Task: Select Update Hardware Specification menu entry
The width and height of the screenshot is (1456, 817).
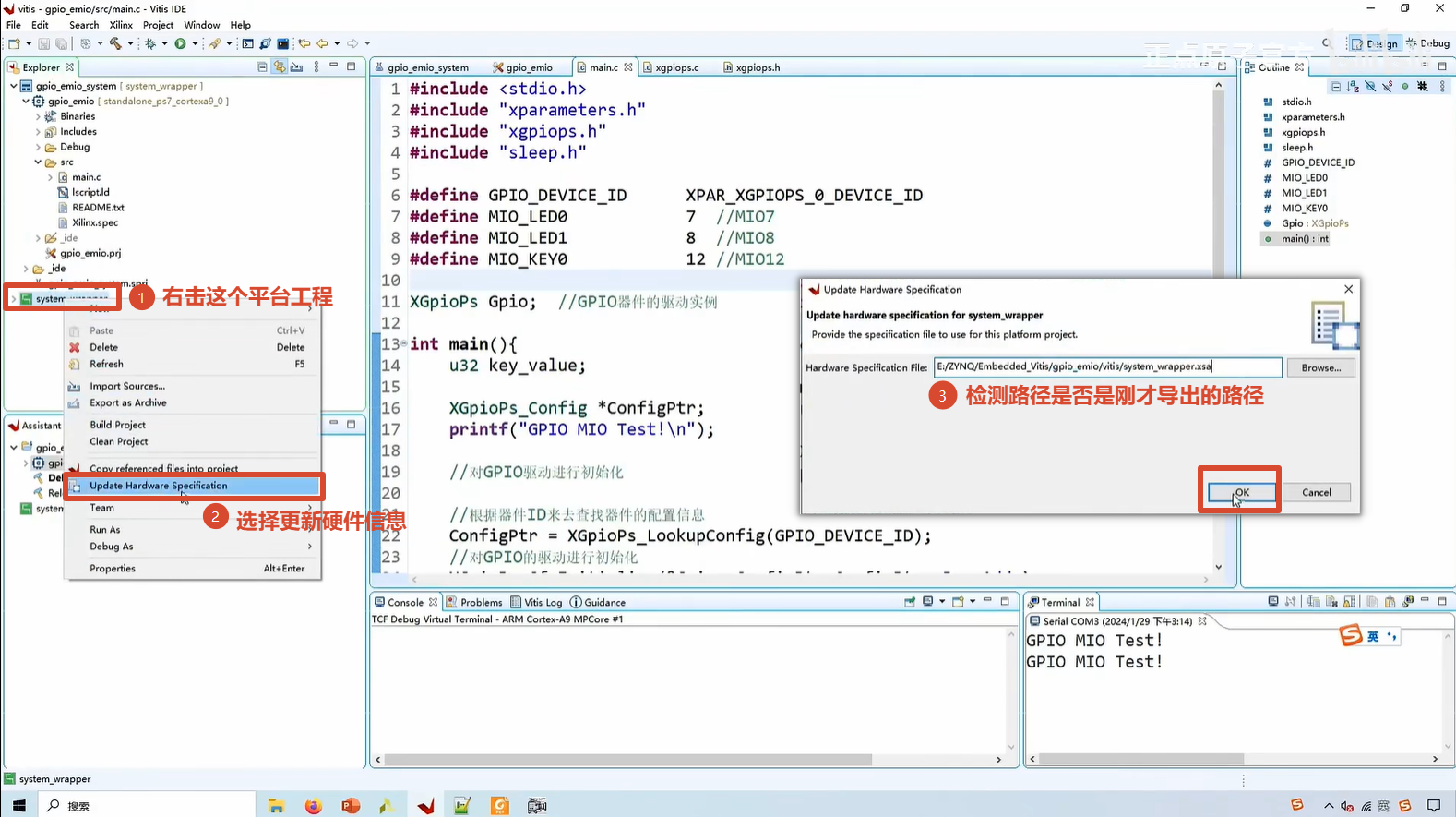Action: click(194, 486)
